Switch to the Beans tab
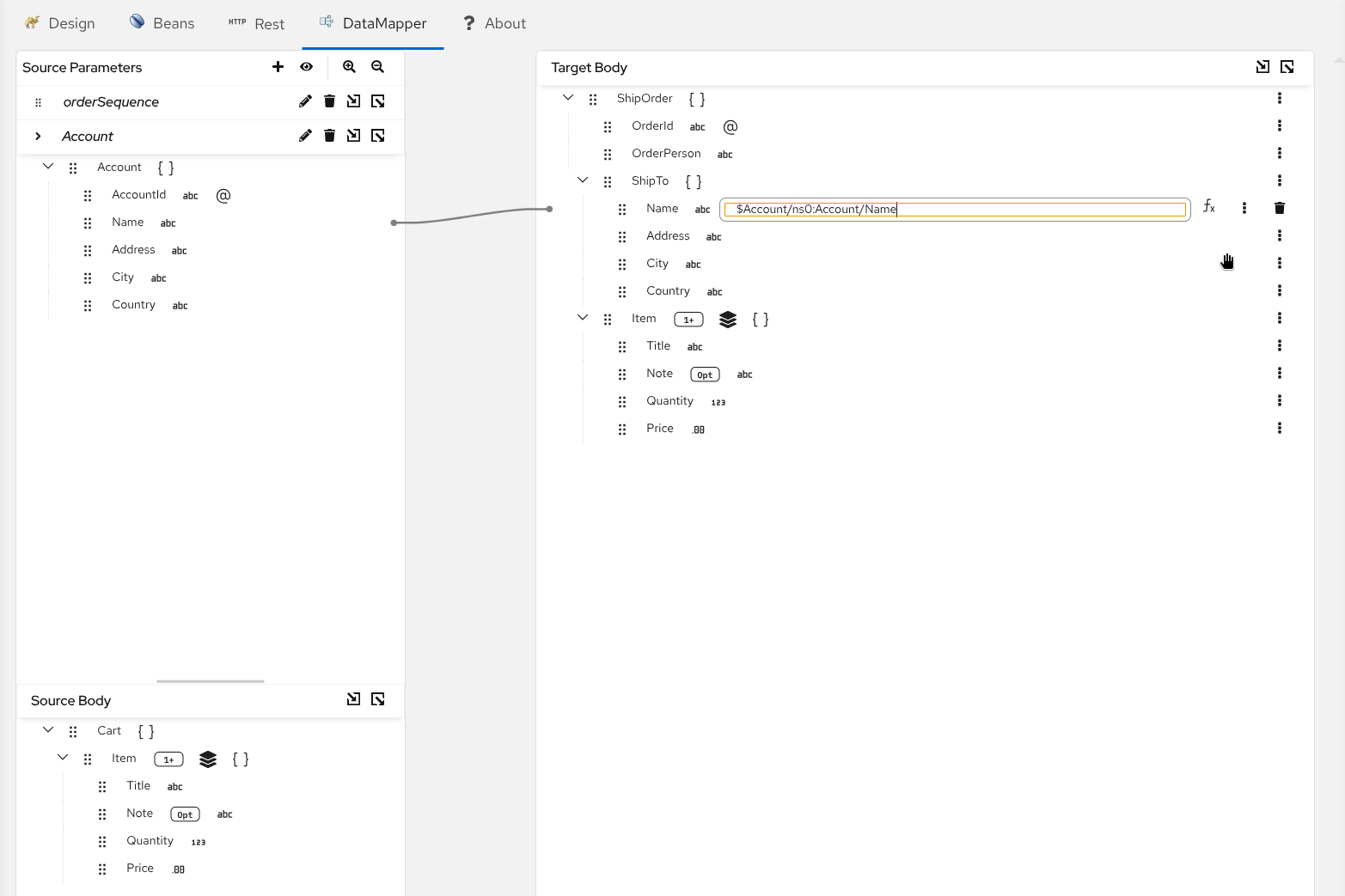 [x=162, y=23]
